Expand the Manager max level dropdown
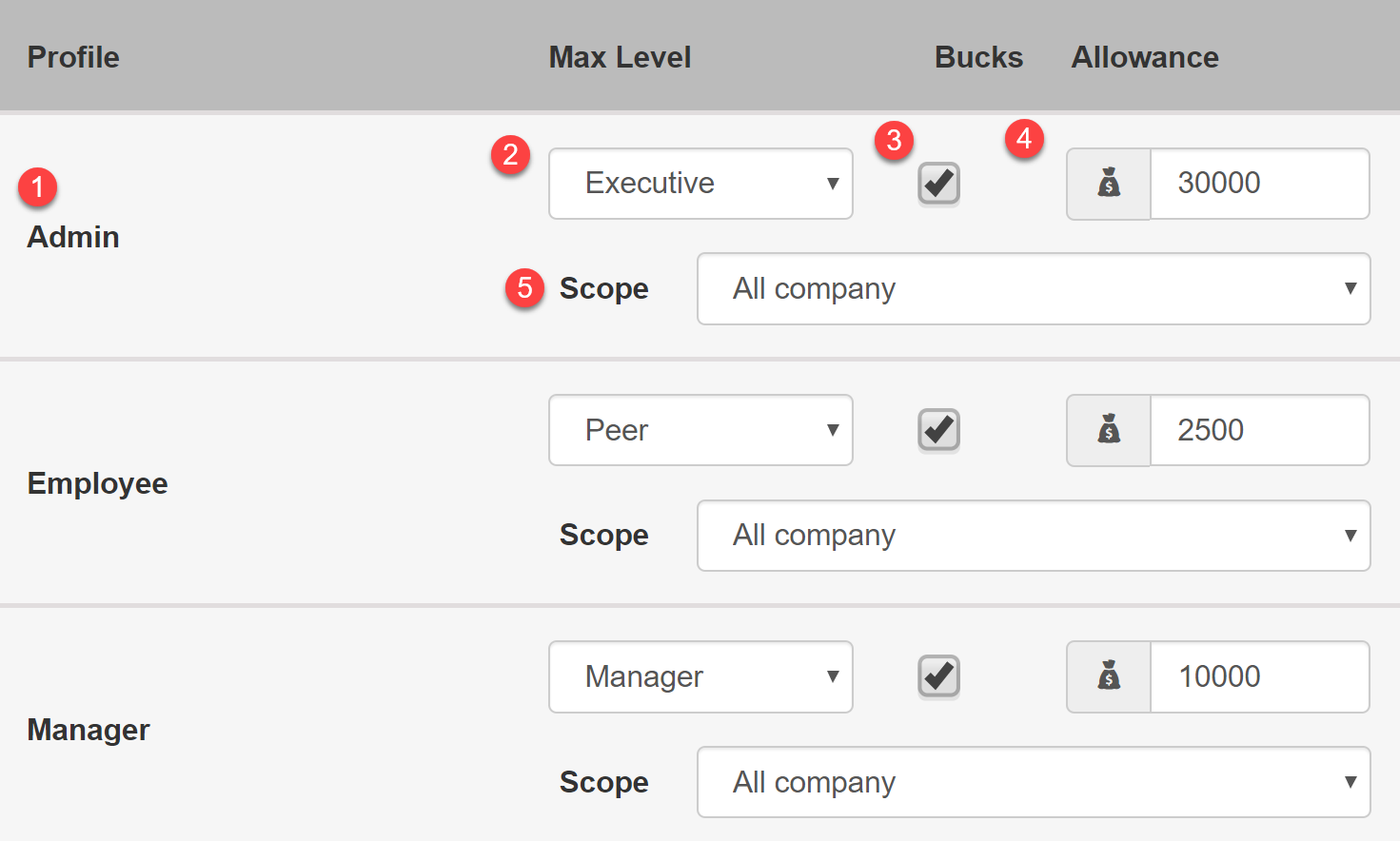This screenshot has width=1400, height=841. [x=700, y=676]
